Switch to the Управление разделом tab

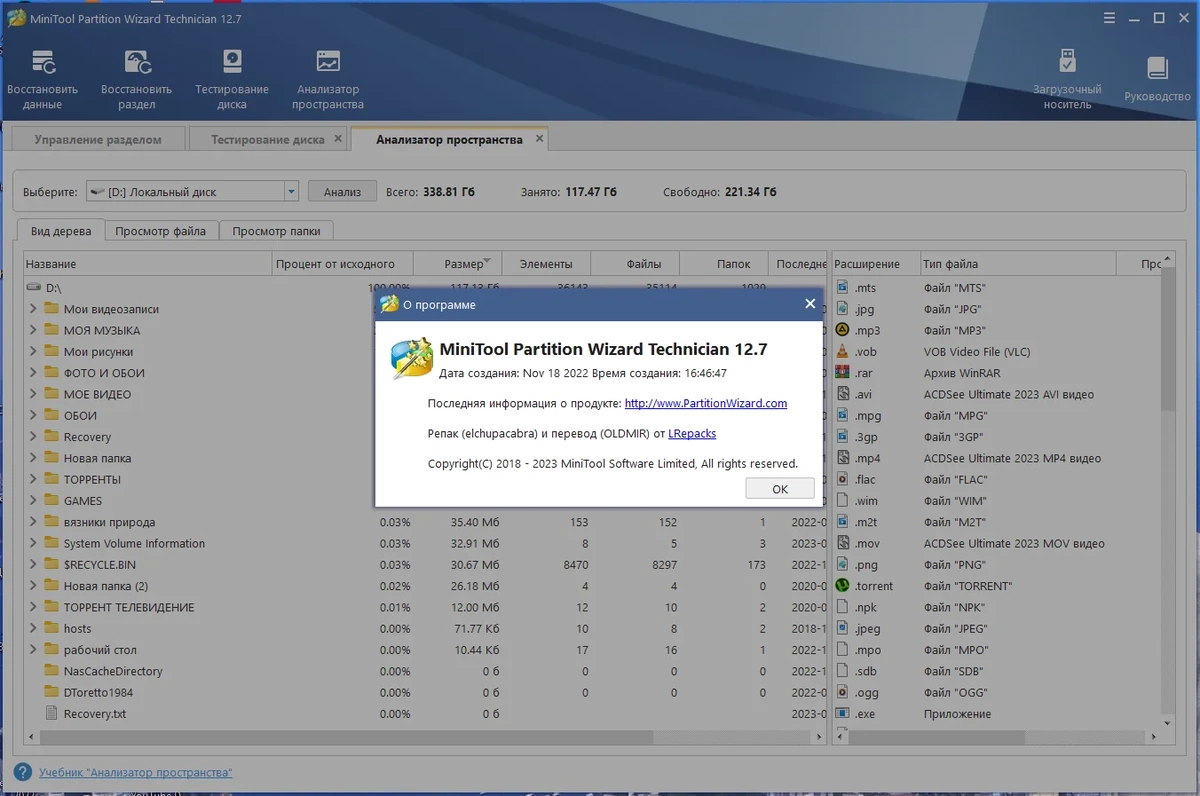tap(97, 139)
